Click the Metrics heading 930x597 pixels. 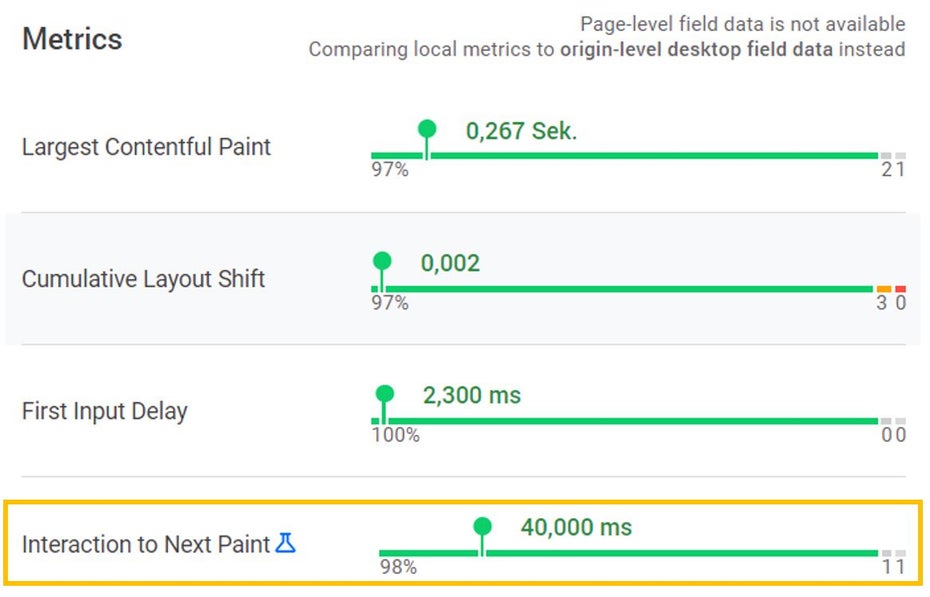[72, 40]
